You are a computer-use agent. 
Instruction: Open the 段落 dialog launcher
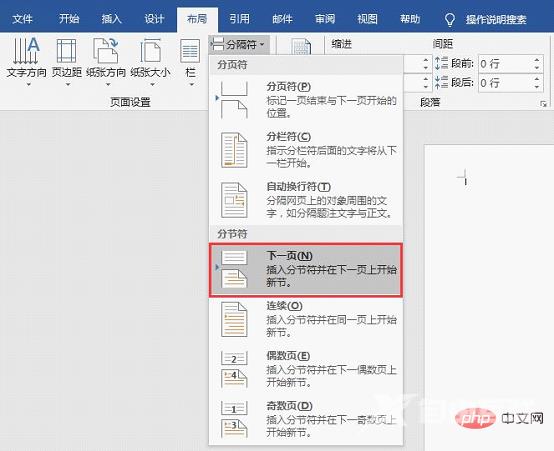click(x=543, y=104)
